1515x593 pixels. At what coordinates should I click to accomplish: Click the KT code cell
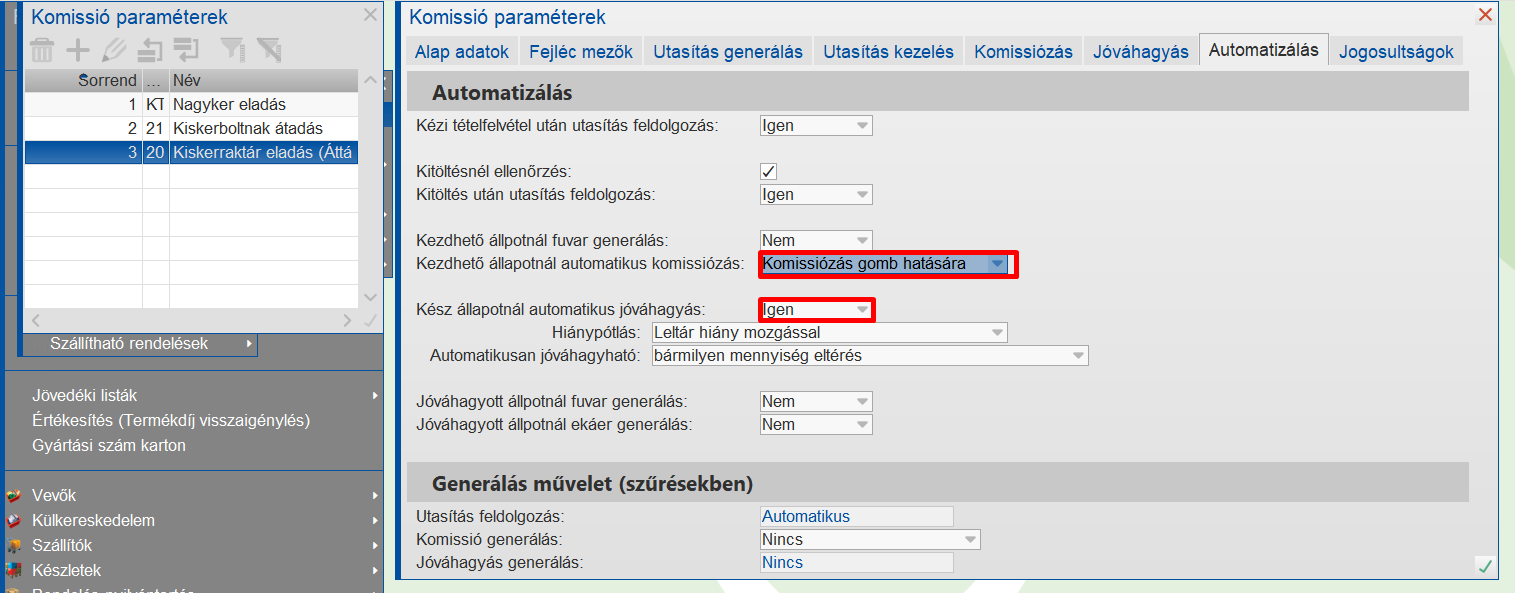pyautogui.click(x=155, y=104)
